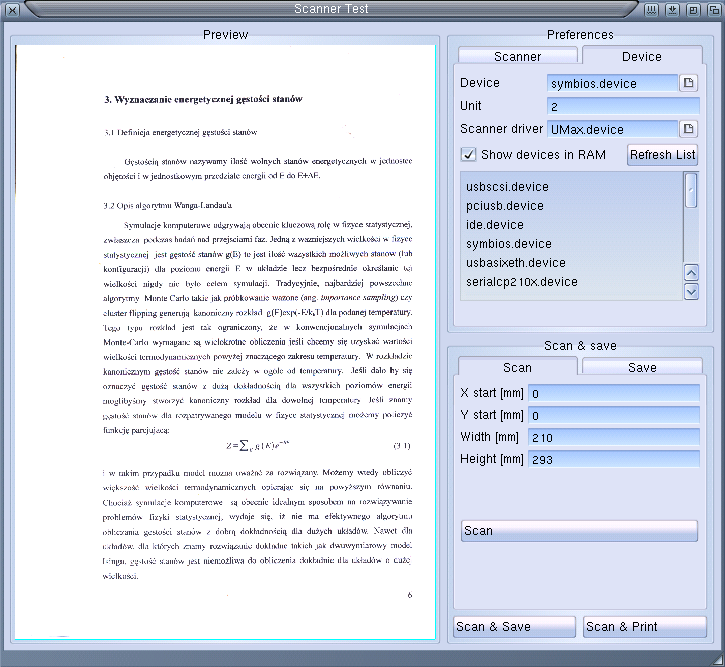Click the window resize gadget in the corner
The image size is (725, 667).
point(717,660)
